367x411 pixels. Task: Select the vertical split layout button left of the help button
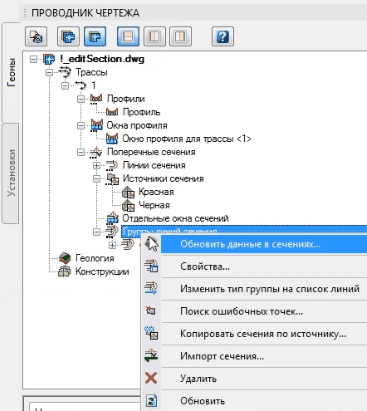pos(180,36)
